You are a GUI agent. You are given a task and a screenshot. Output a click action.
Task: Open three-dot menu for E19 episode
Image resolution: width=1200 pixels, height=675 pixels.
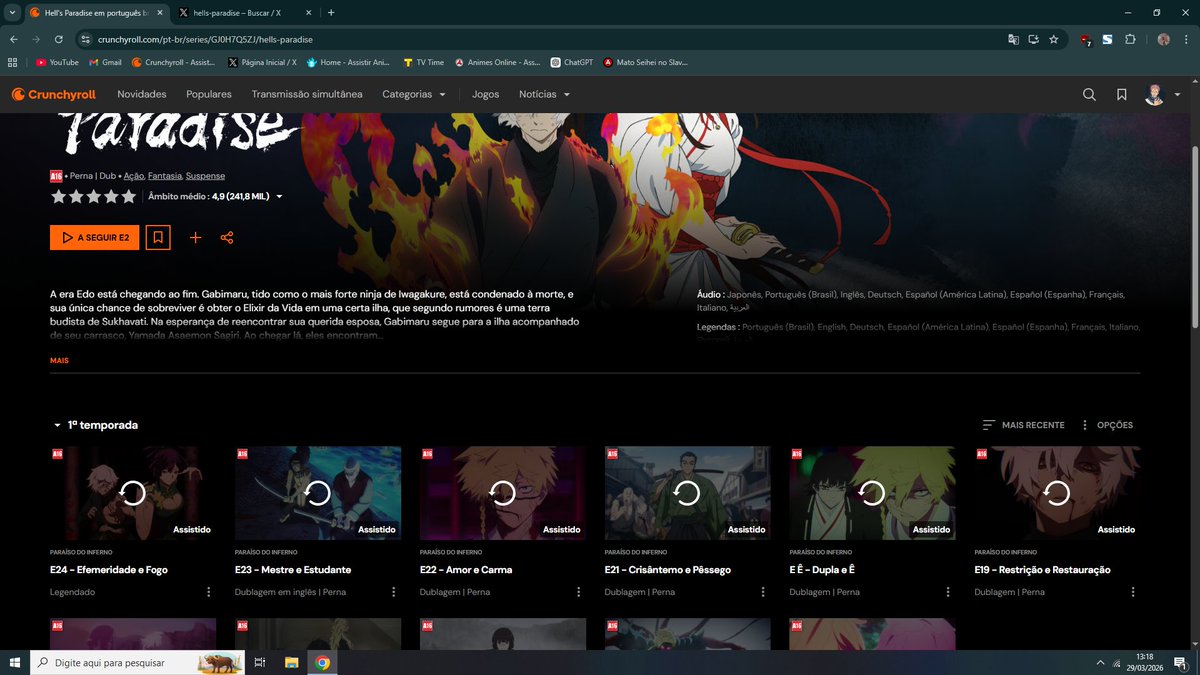click(x=1133, y=592)
